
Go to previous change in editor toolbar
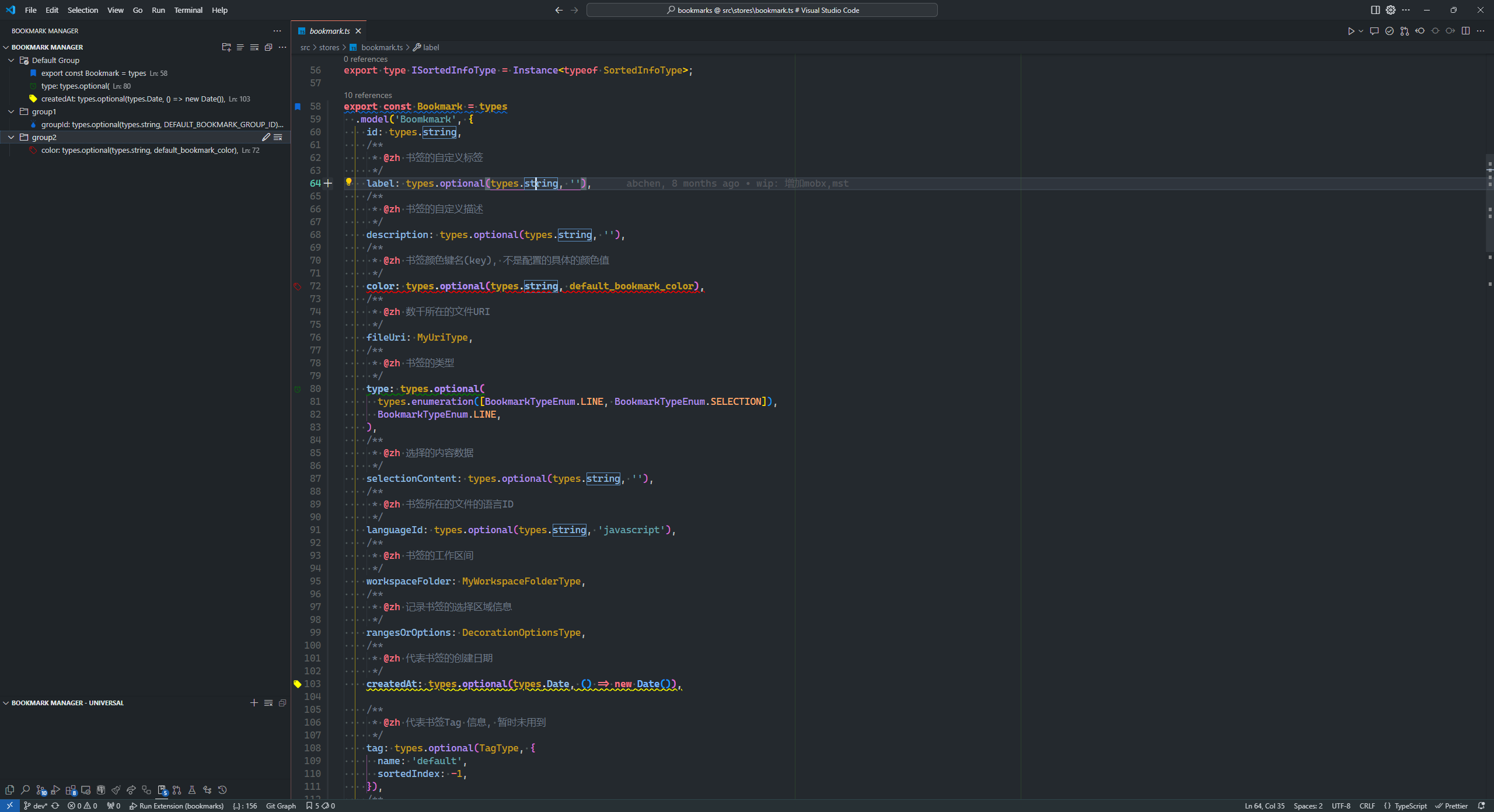(x=1420, y=31)
